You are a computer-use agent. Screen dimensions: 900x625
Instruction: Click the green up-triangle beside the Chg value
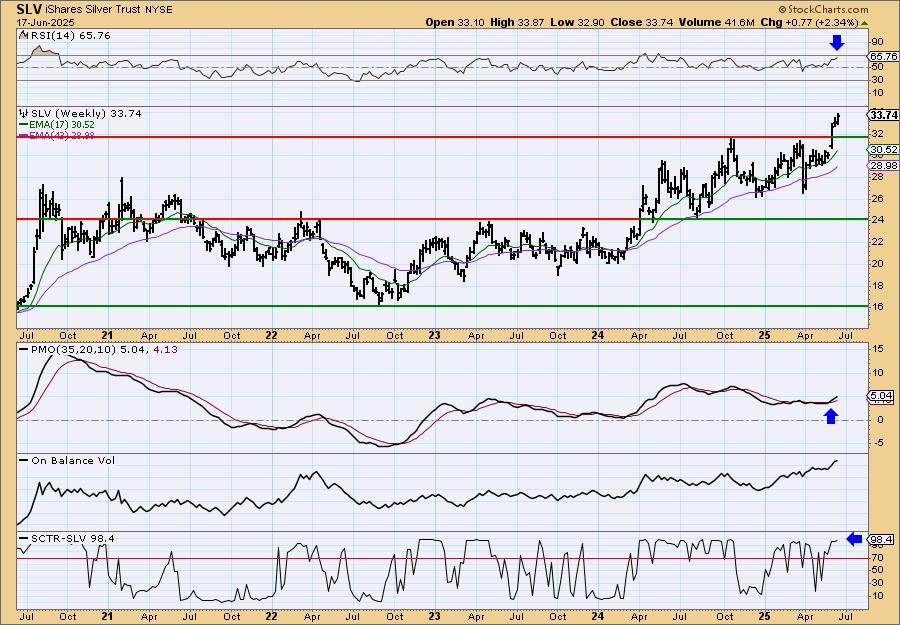click(864, 23)
